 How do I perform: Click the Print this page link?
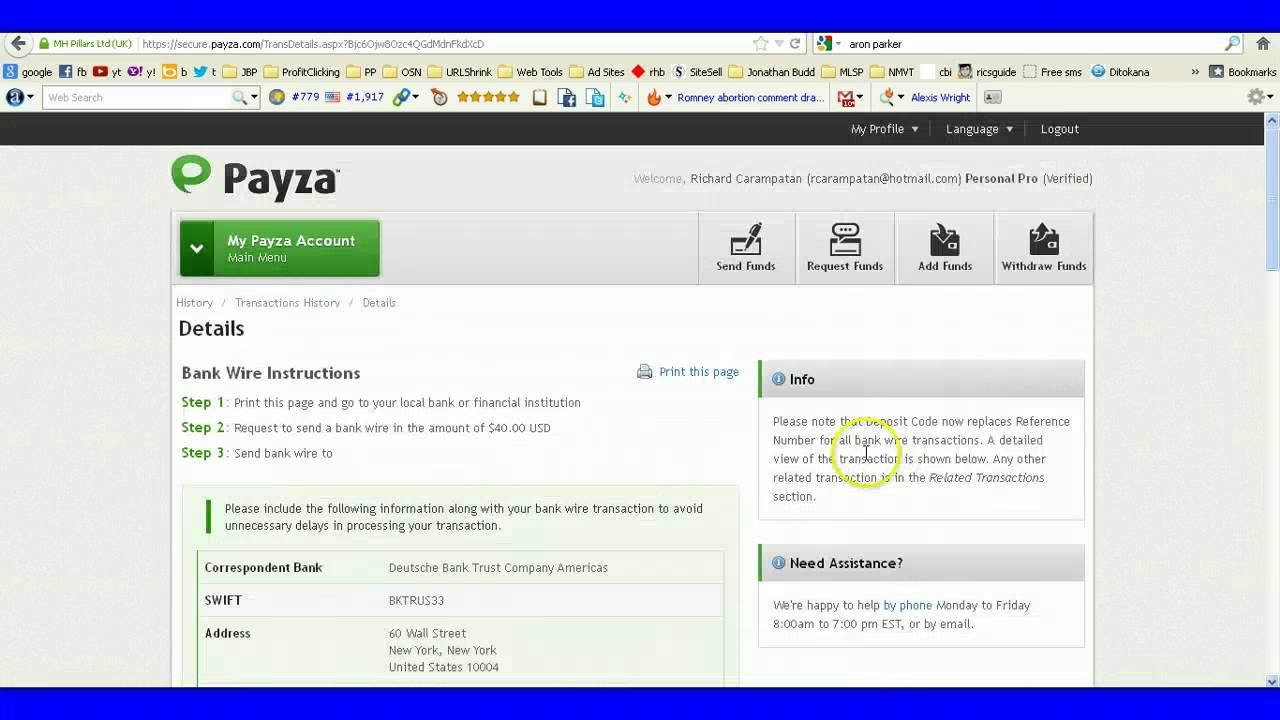(x=699, y=372)
